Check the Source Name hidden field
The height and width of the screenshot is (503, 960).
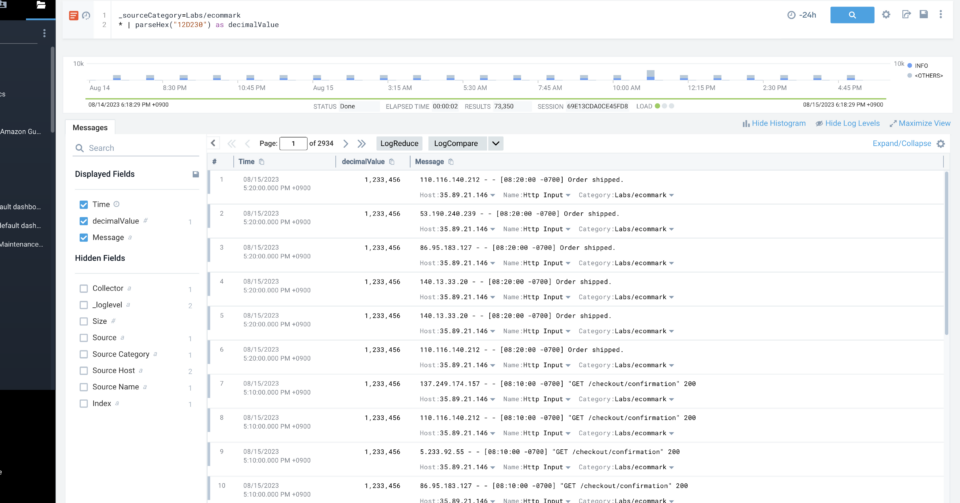pyautogui.click(x=84, y=387)
